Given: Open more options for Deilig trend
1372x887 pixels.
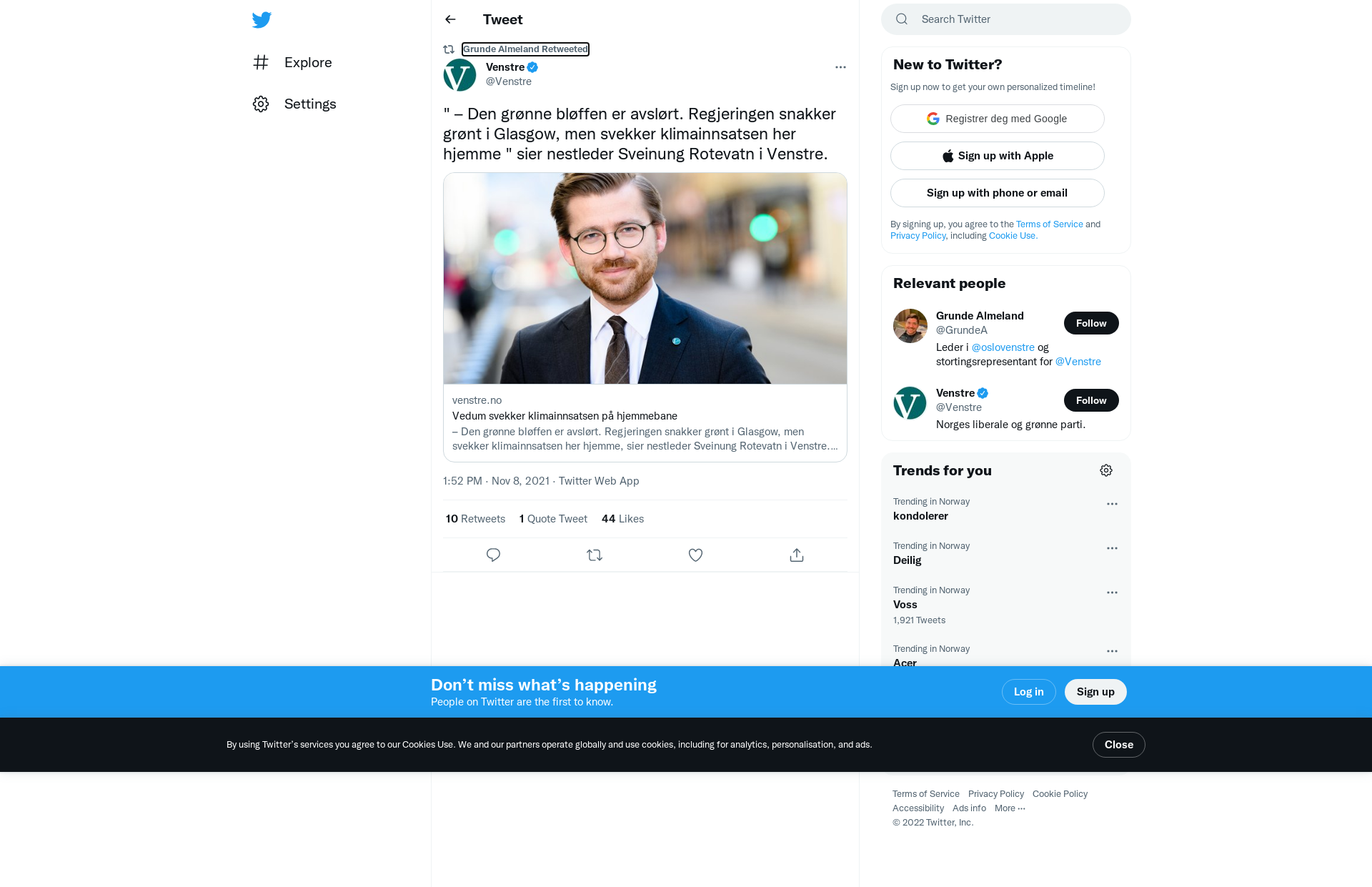Looking at the screenshot, I should (x=1112, y=548).
